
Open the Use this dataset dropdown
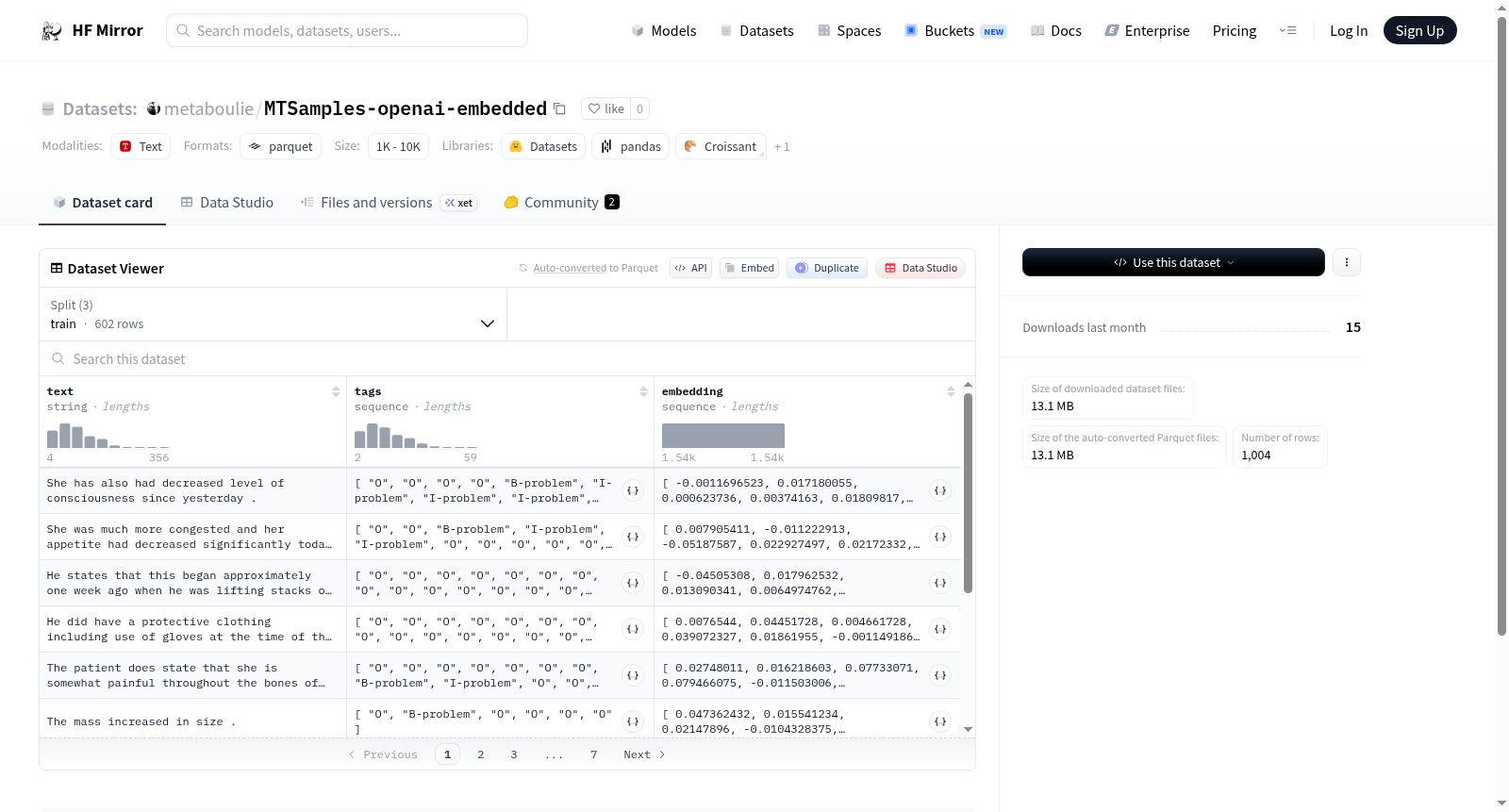pos(1173,262)
